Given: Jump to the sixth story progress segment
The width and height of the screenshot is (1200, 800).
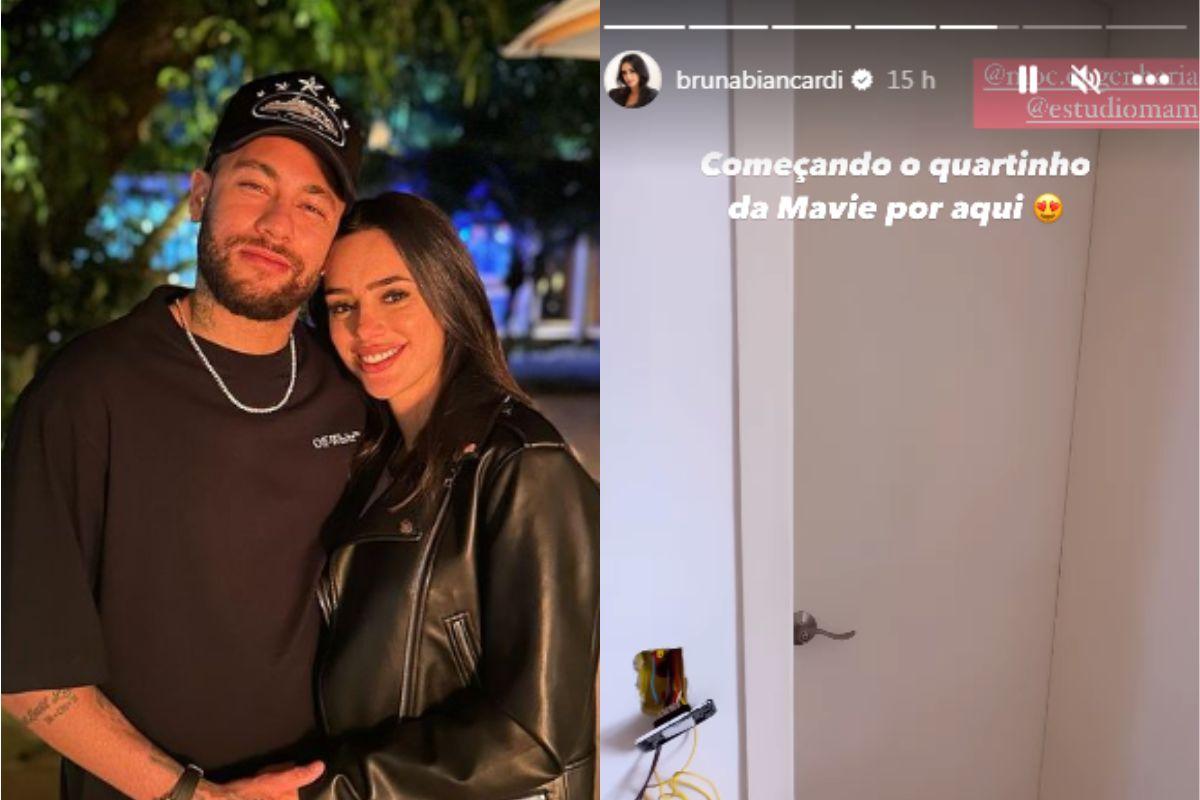Looking at the screenshot, I should tap(1062, 26).
